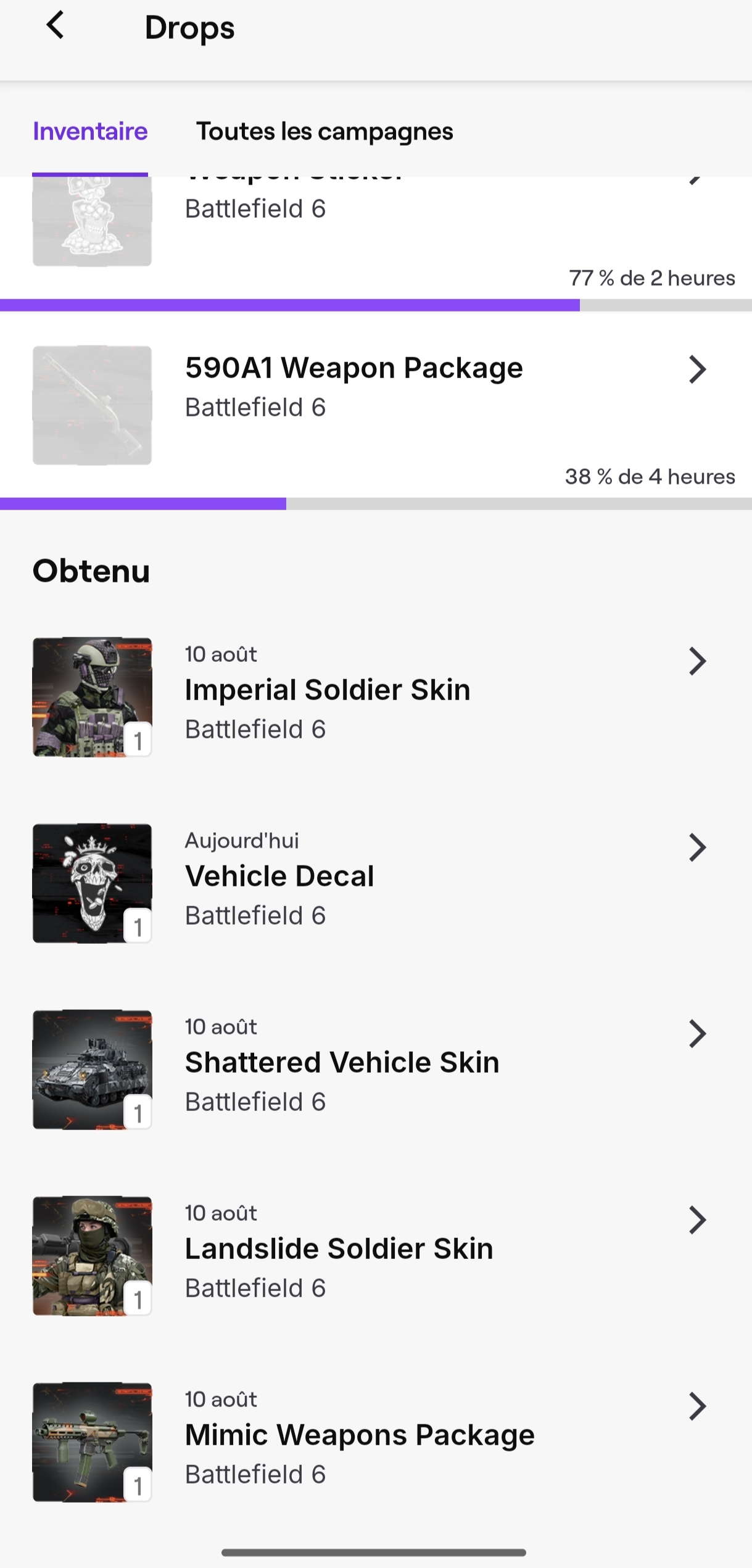This screenshot has height=1568, width=752.
Task: Expand Mimic Weapons Package chevron
Action: (697, 1406)
